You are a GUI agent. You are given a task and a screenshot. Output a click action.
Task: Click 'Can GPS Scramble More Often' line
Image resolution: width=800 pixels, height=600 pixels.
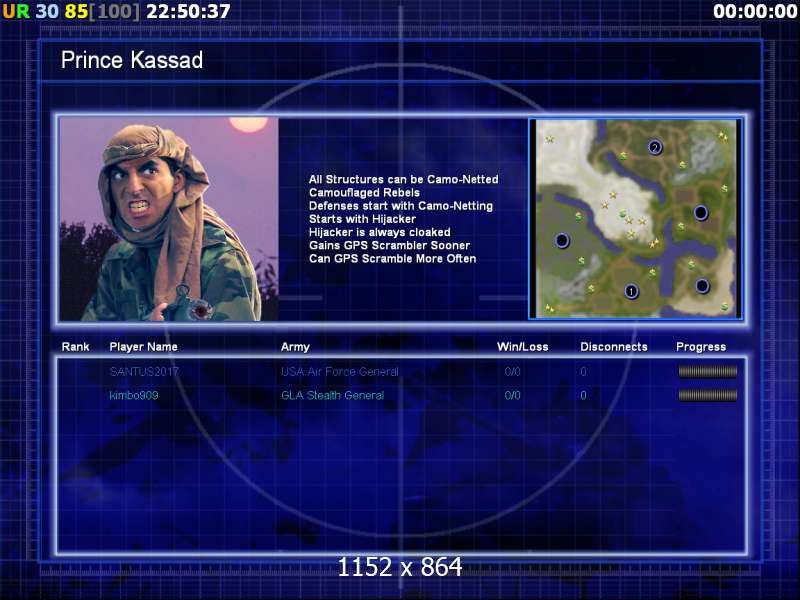point(392,259)
